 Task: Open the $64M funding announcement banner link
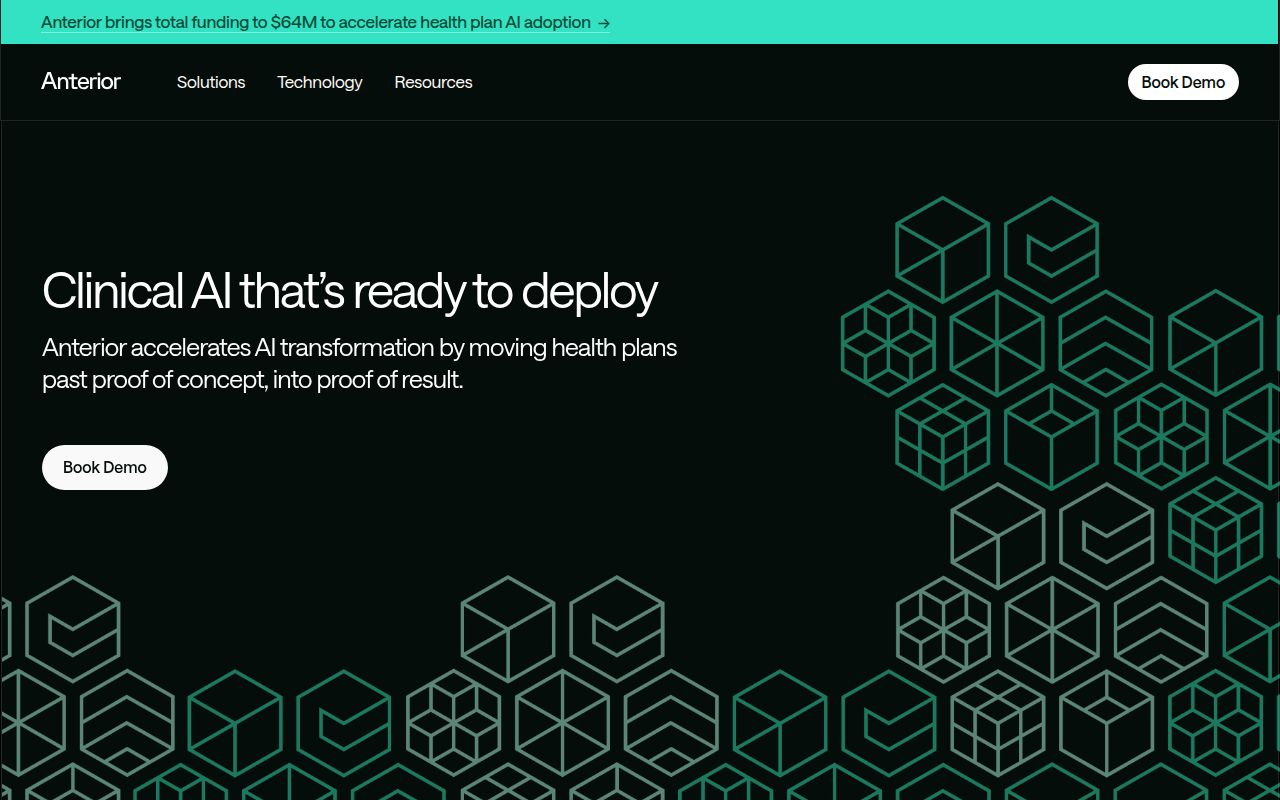click(325, 22)
